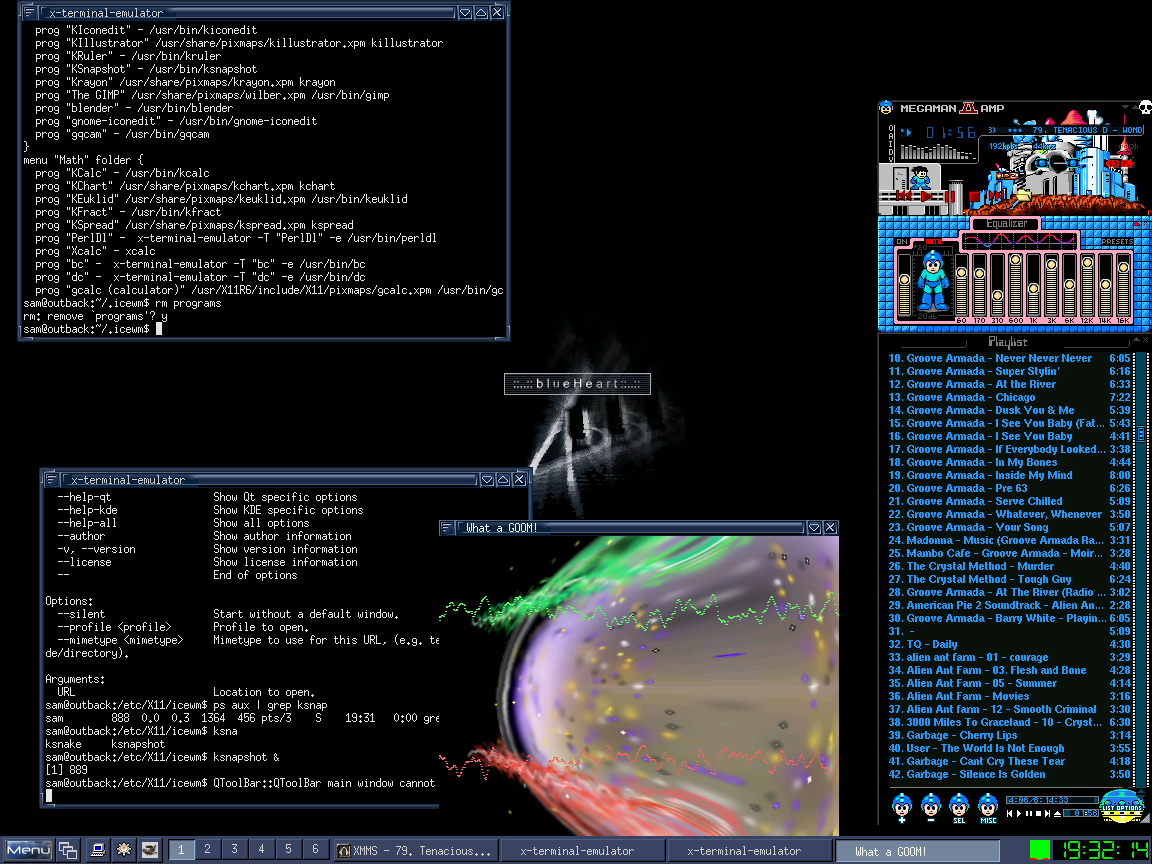Pause playback with red pause button in Megaman Amp
This screenshot has width=1152, height=864.
coord(950,196)
